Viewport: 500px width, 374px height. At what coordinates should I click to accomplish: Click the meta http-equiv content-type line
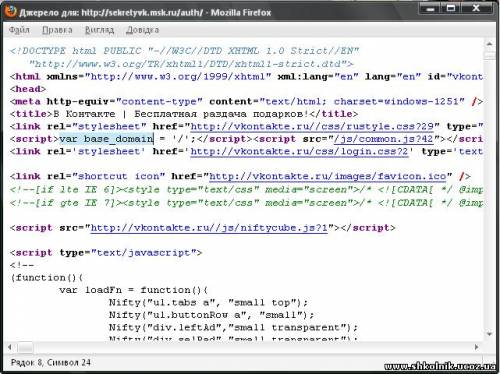(x=246, y=102)
